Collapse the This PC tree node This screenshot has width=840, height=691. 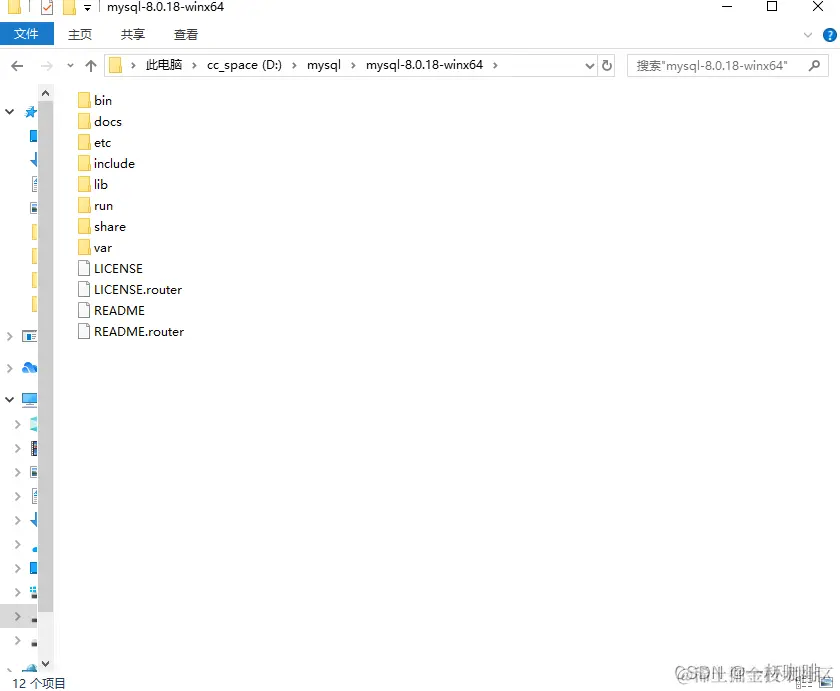point(10,400)
